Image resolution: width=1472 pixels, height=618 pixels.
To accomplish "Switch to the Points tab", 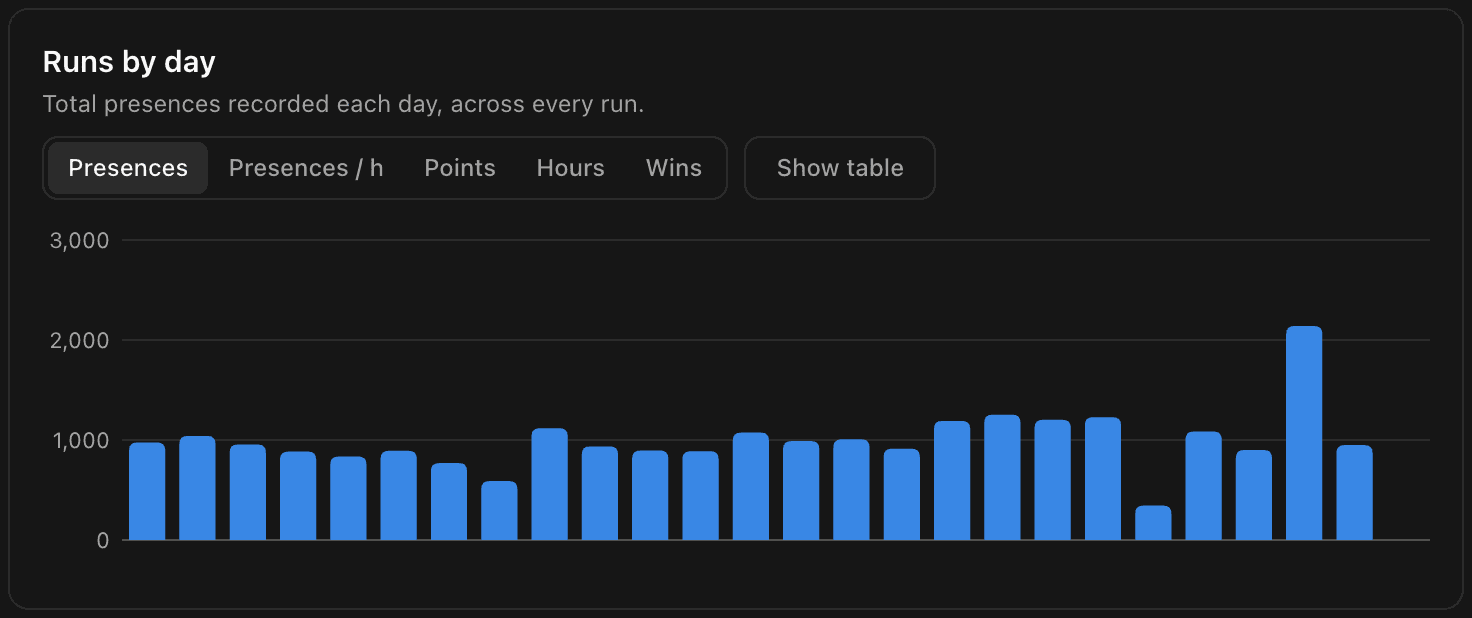I will point(460,168).
